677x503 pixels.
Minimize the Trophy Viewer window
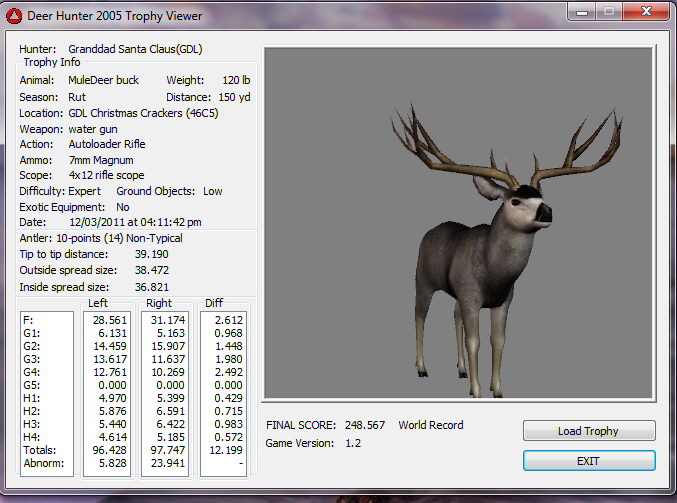pyautogui.click(x=582, y=12)
